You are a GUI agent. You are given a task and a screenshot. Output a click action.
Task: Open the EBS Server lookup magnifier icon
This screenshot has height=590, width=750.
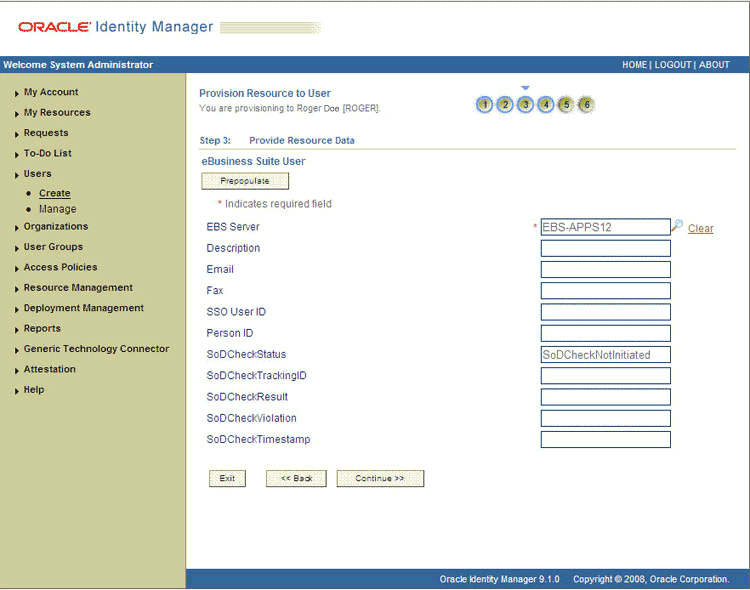(x=677, y=225)
